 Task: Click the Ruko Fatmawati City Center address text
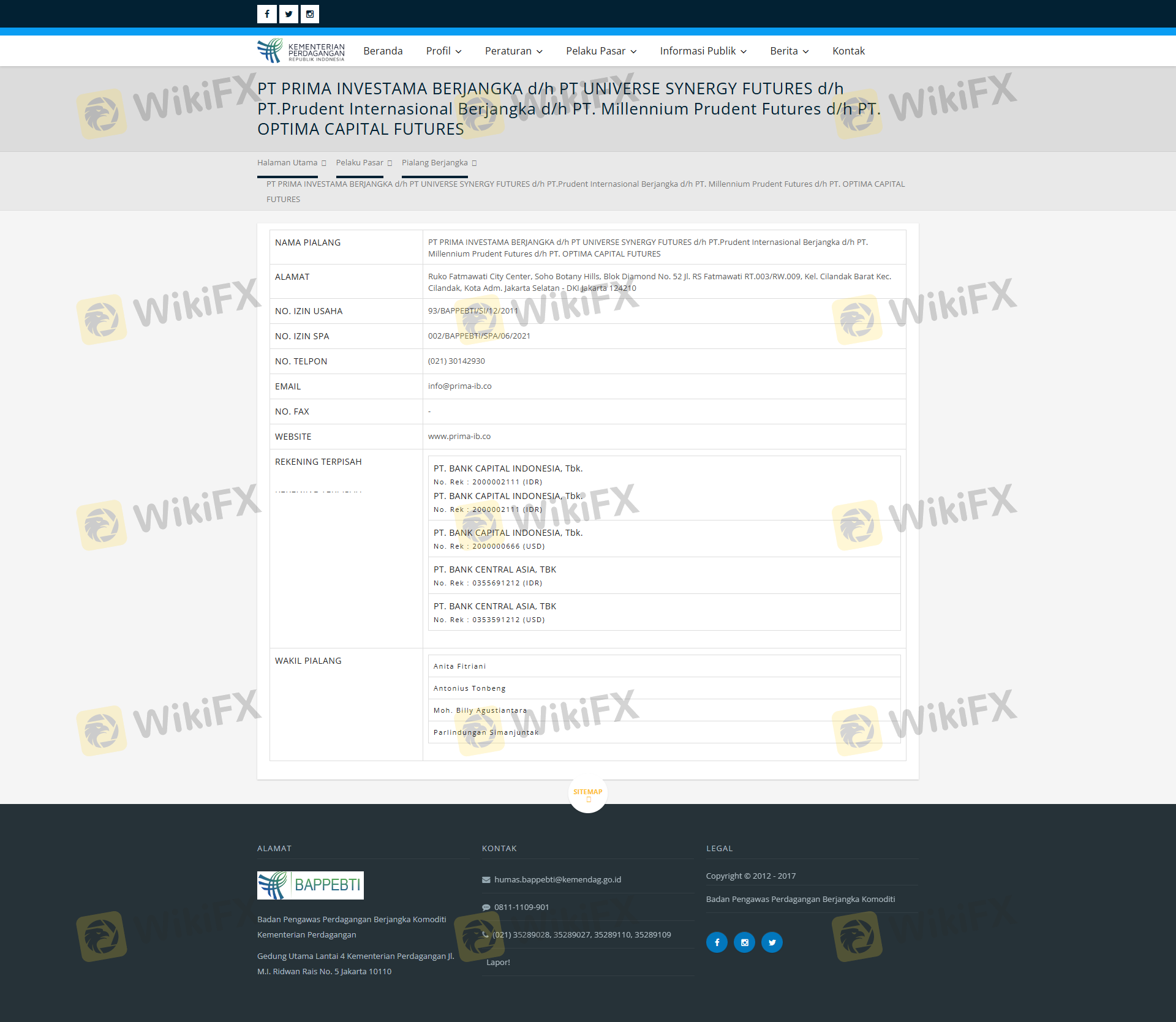click(660, 282)
